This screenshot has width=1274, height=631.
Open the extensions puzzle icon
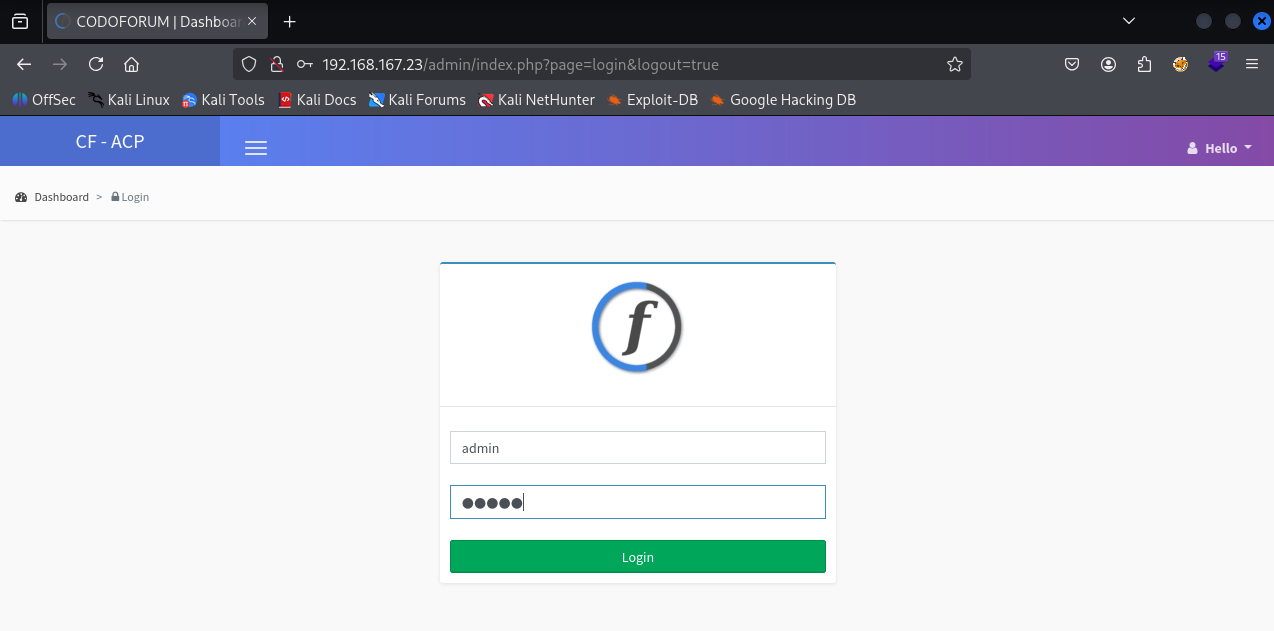1144,64
